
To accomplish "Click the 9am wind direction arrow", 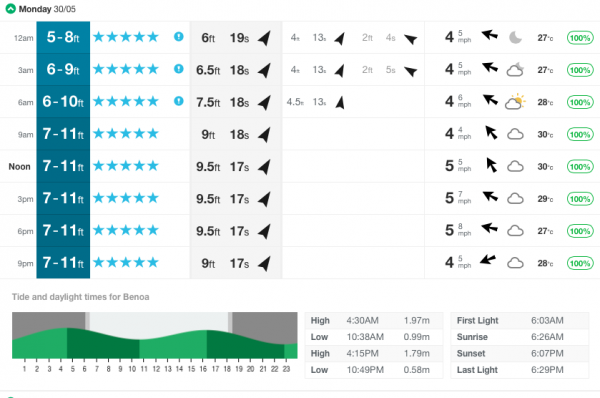I will 491,133.
